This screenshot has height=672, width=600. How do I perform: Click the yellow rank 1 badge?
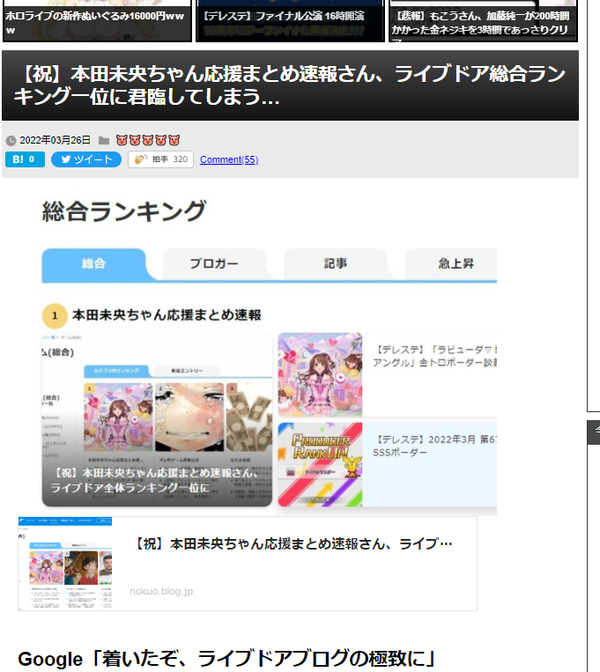(54, 316)
